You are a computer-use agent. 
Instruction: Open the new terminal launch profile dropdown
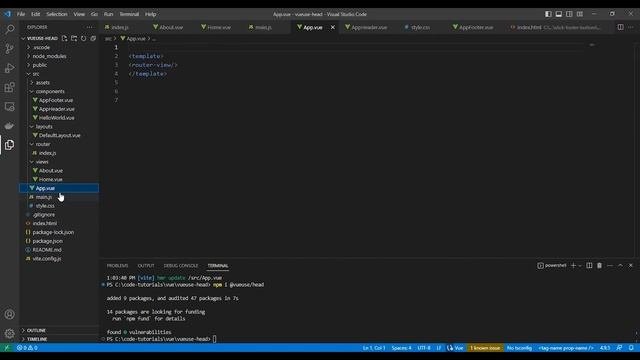(x=580, y=266)
